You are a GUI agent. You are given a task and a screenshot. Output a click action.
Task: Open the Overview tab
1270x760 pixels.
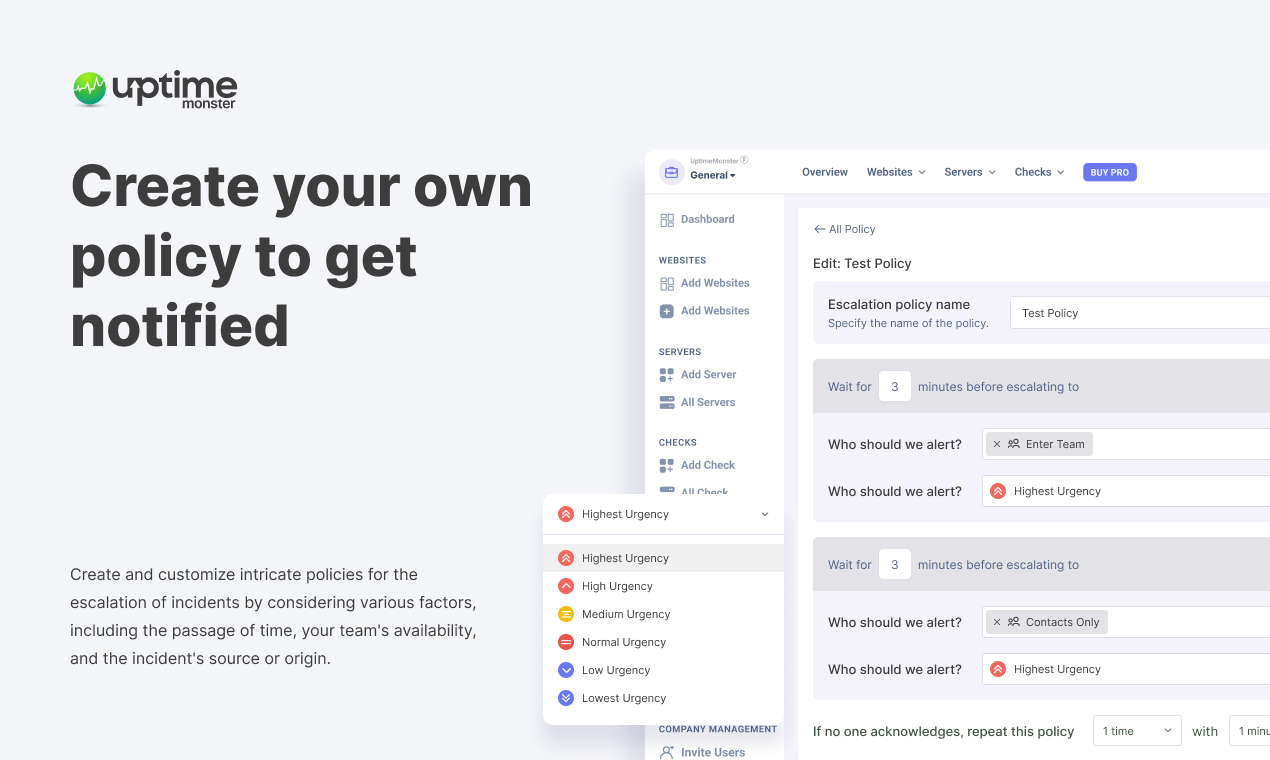click(825, 172)
